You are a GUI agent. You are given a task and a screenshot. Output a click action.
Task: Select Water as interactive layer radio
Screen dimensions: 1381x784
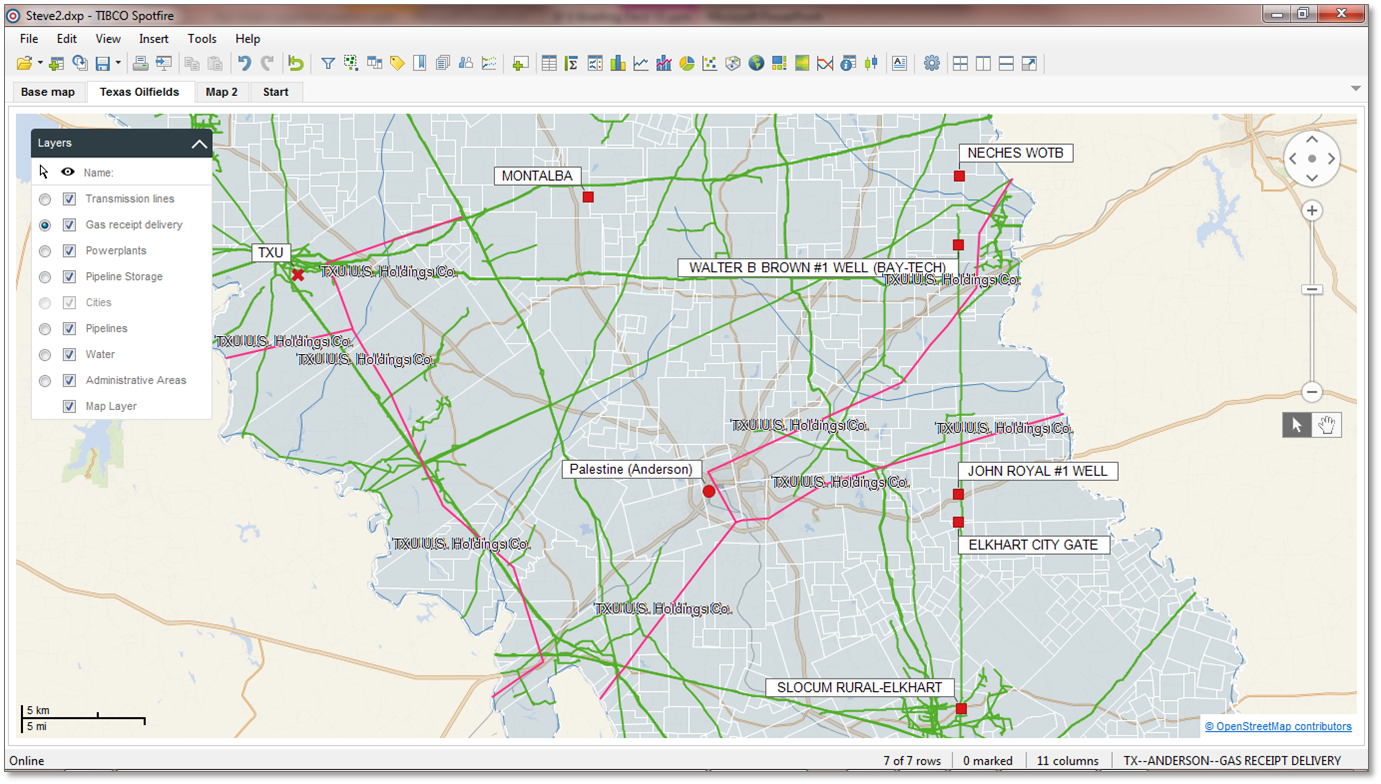(x=45, y=356)
